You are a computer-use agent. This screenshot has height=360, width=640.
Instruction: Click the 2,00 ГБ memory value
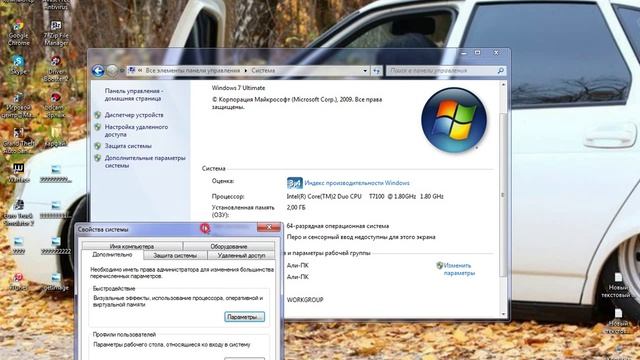[296, 207]
